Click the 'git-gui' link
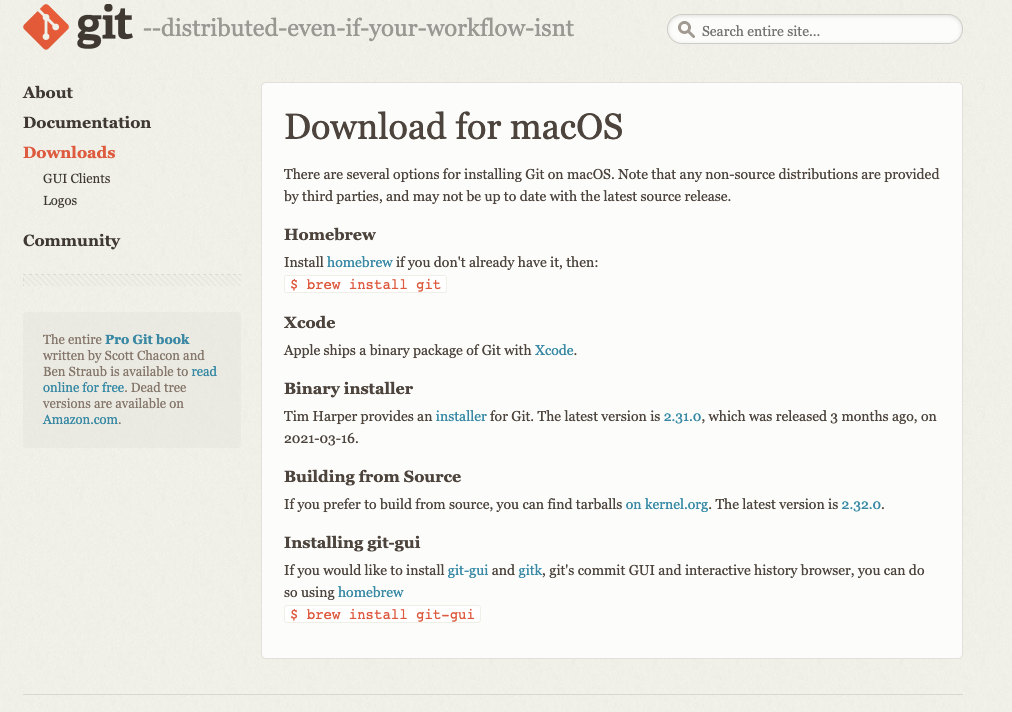Image resolution: width=1012 pixels, height=712 pixels. [x=468, y=571]
